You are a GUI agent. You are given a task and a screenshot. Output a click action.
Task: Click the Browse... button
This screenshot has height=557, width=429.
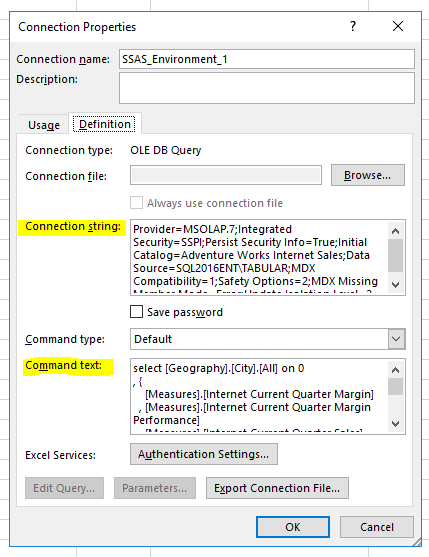point(368,175)
